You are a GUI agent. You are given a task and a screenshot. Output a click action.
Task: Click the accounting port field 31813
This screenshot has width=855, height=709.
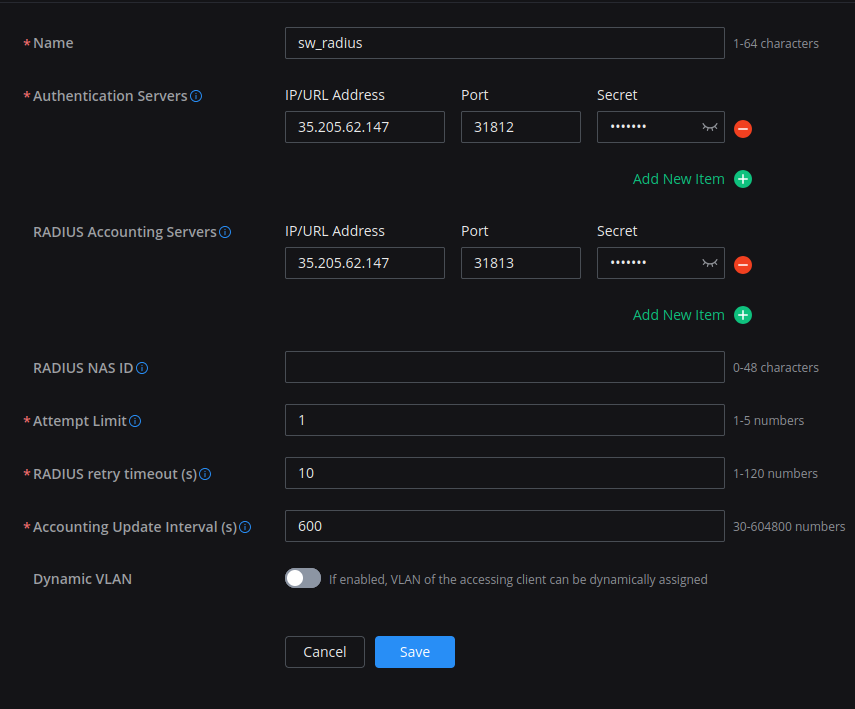520,263
